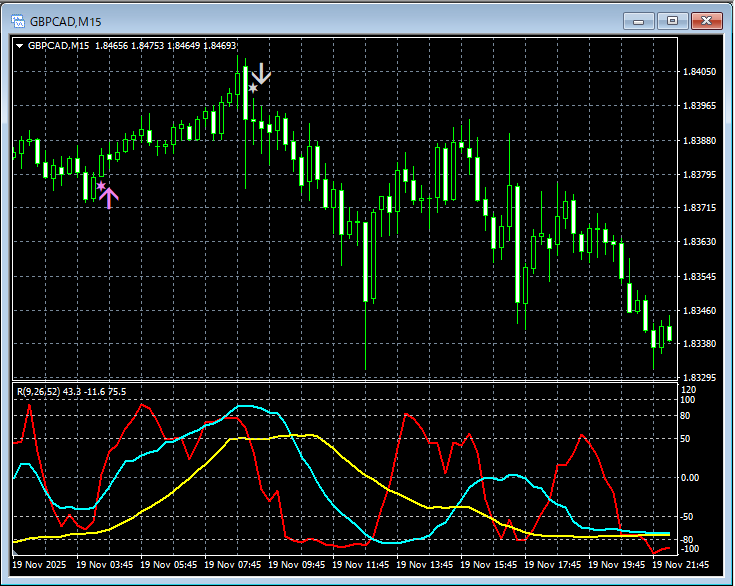The width and height of the screenshot is (735, 586).
Task: Click the 19 Nov 07:45 time label
Action: coord(232,564)
